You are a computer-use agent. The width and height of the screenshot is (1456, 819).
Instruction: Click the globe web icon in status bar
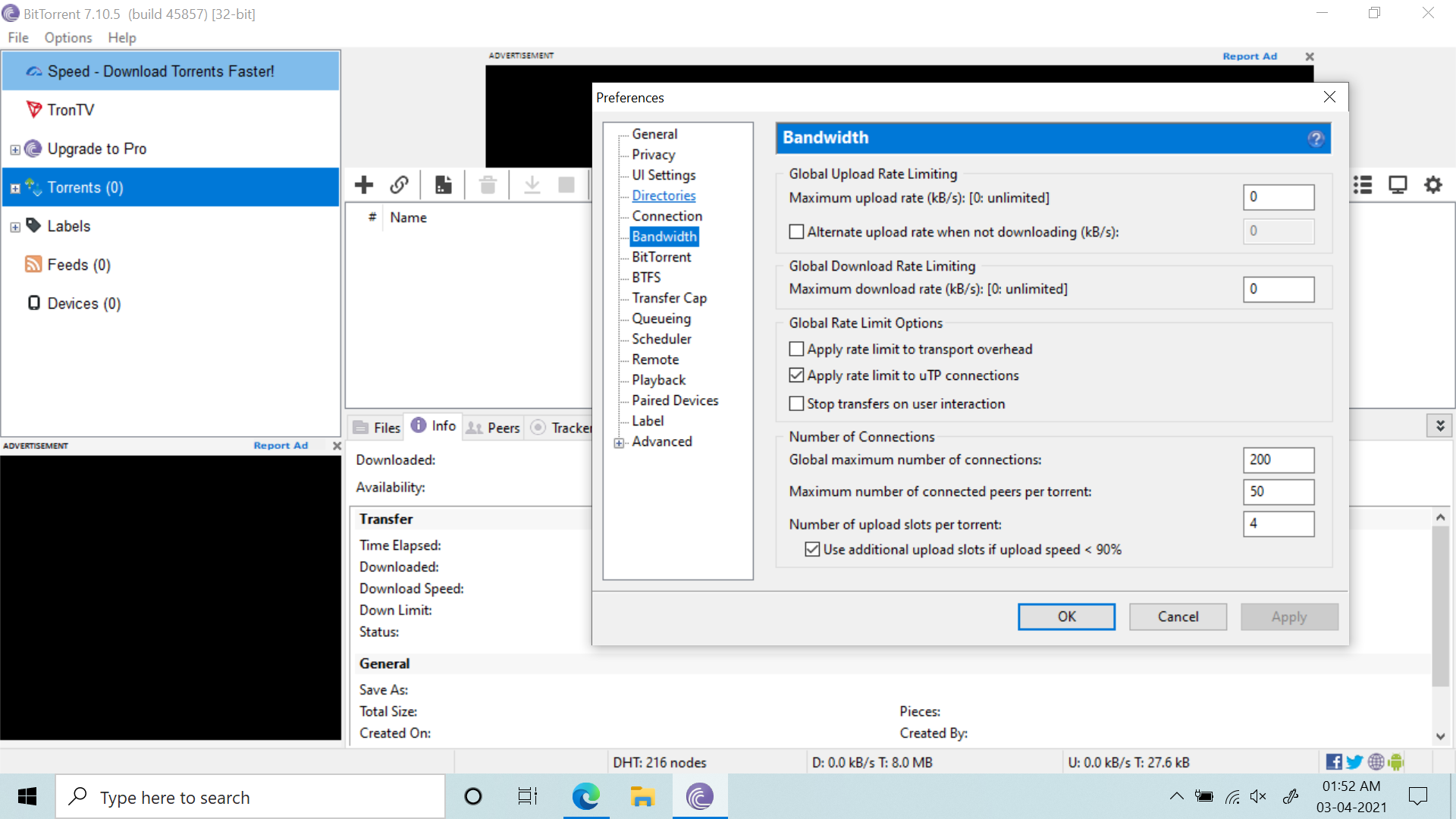point(1376,762)
